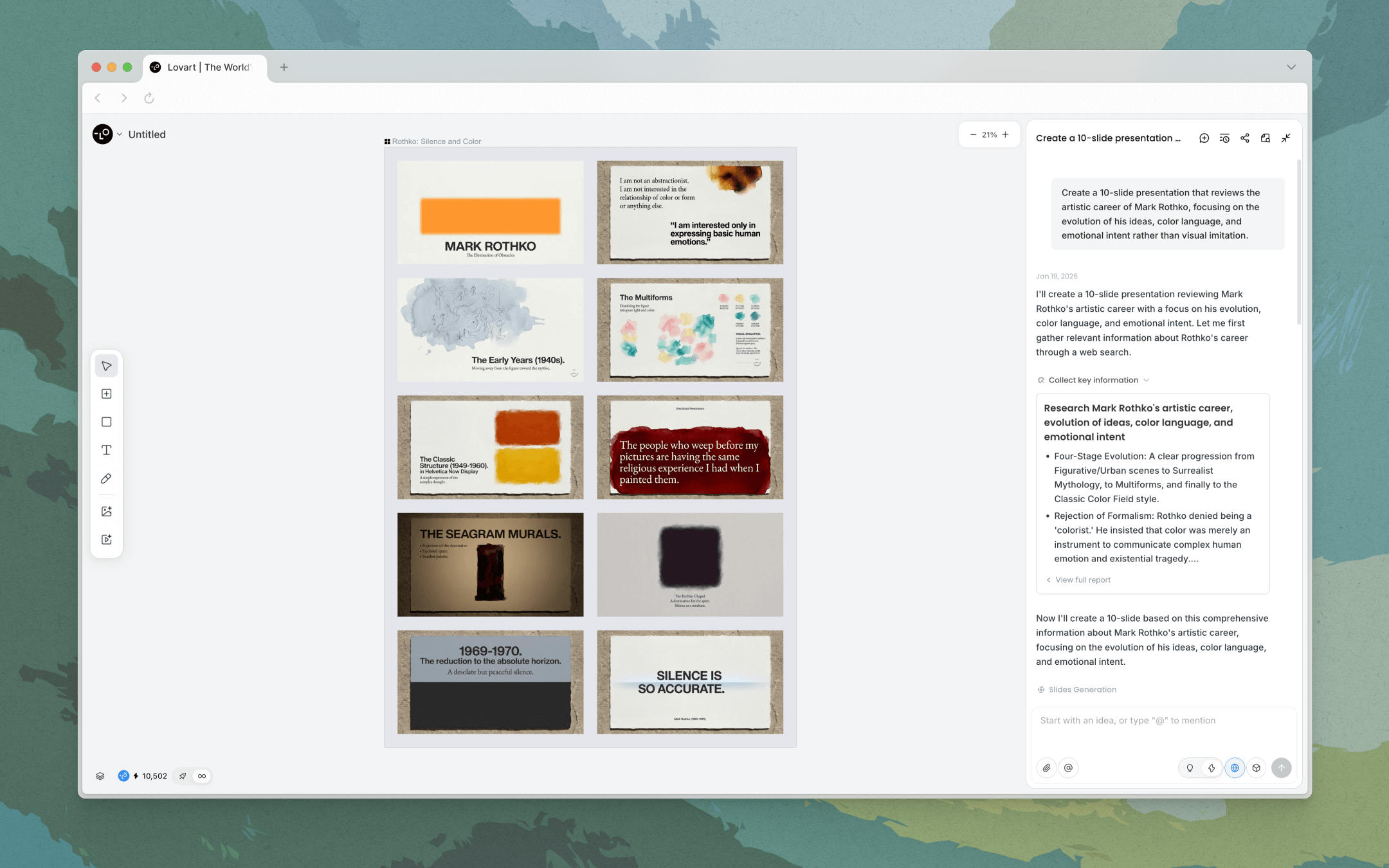Screen dimensions: 1389x868
Task: Open the mention picker with the @ icon
Action: pyautogui.click(x=1069, y=768)
